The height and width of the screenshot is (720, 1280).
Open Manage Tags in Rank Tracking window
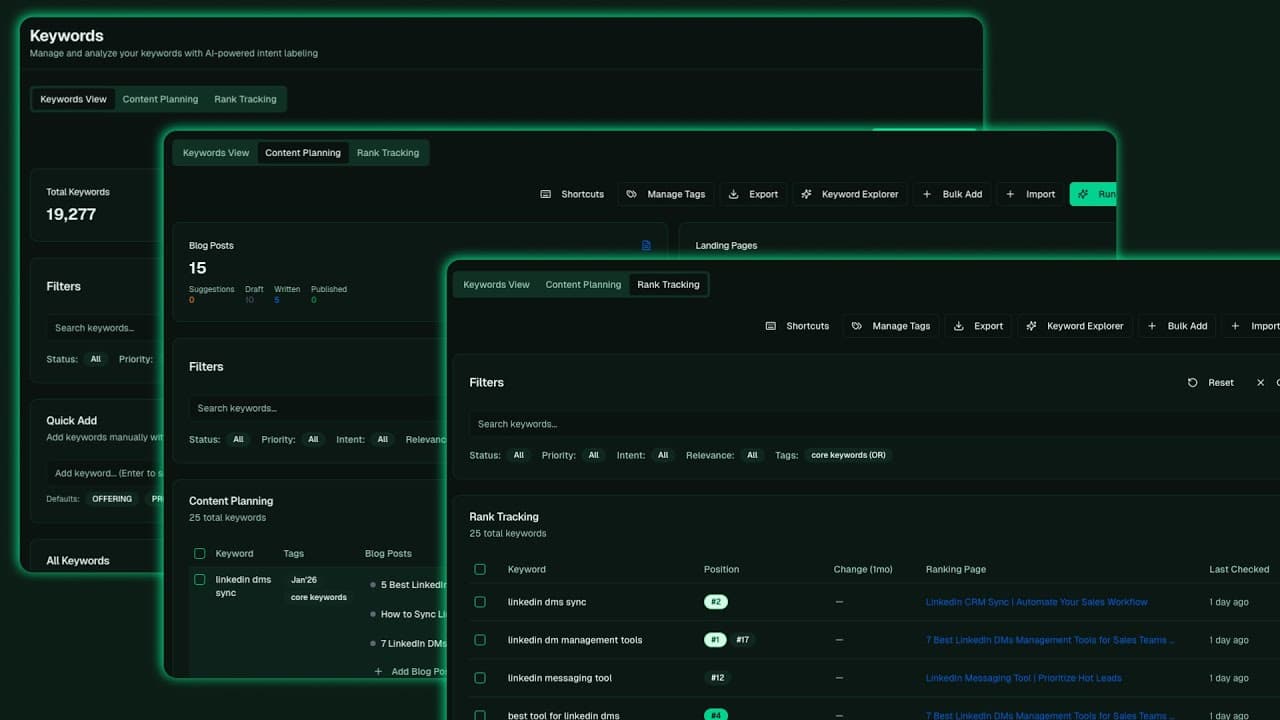[x=891, y=326]
